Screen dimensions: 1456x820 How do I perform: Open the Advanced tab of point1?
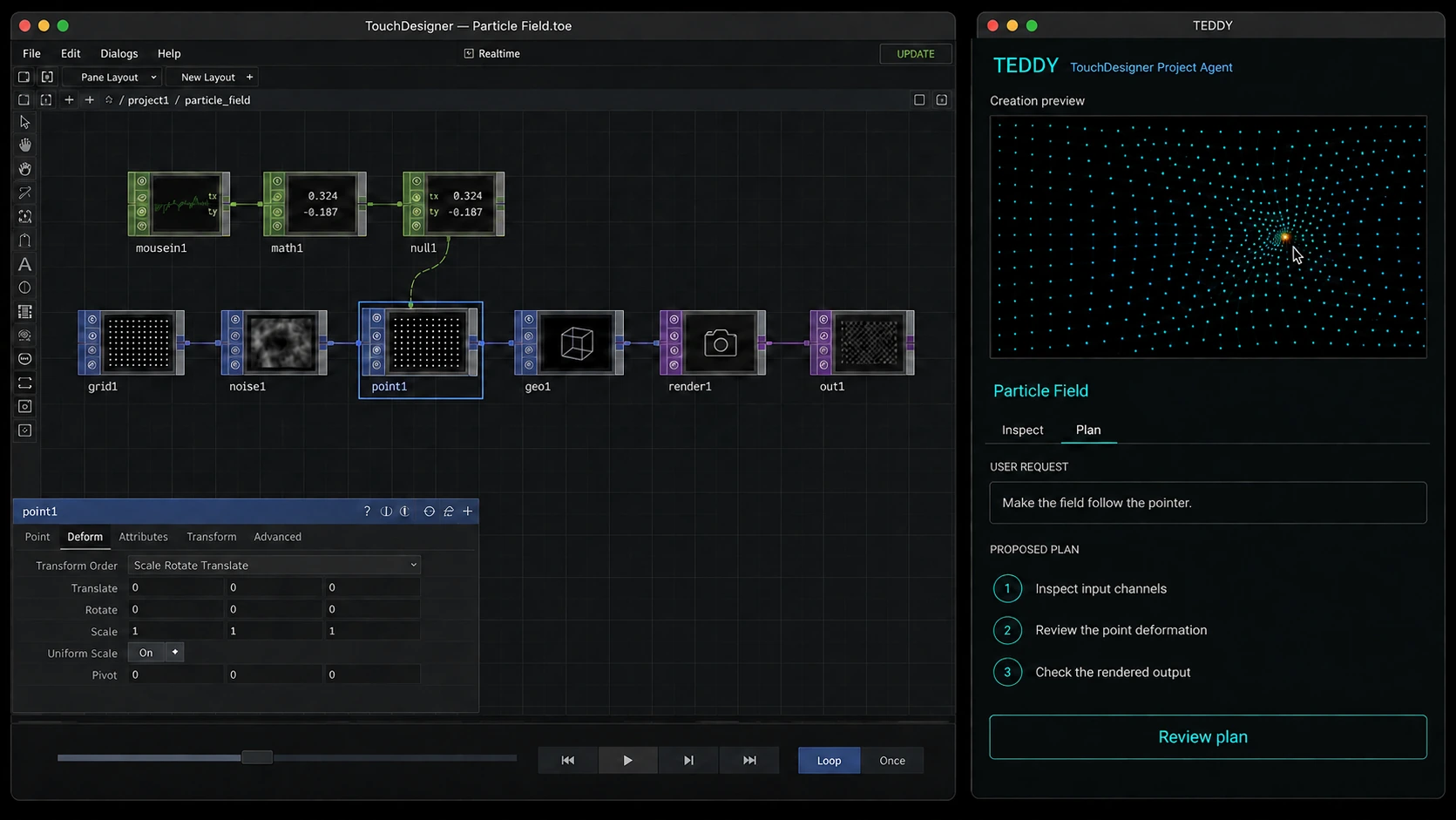pyautogui.click(x=277, y=537)
